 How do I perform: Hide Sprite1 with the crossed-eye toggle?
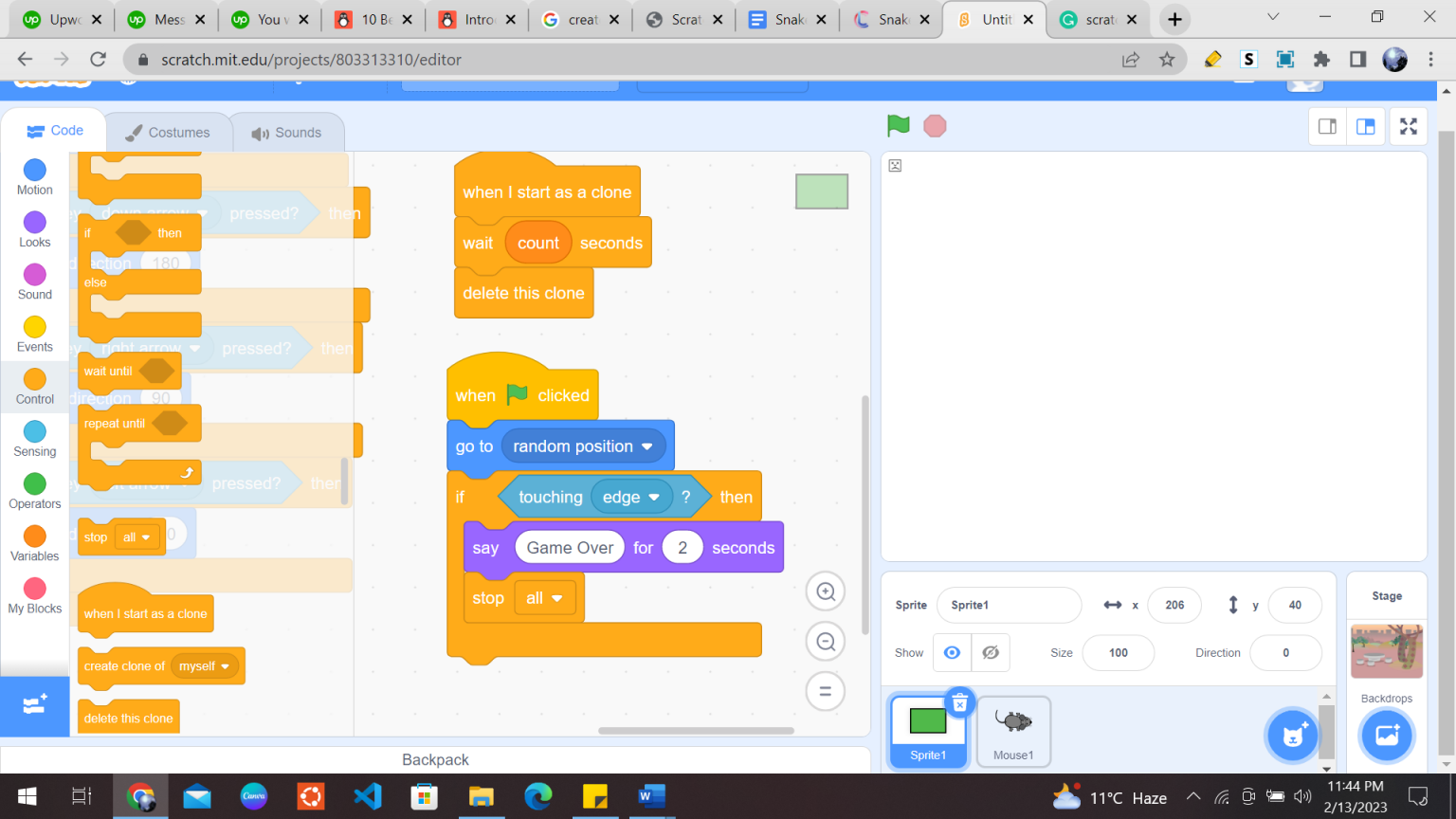(991, 652)
